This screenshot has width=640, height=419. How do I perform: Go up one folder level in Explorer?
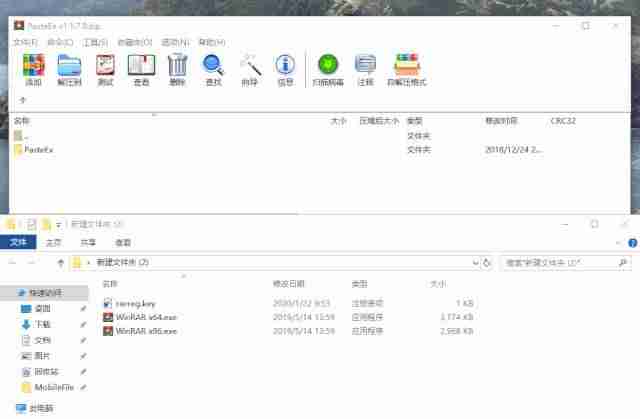[x=61, y=262]
